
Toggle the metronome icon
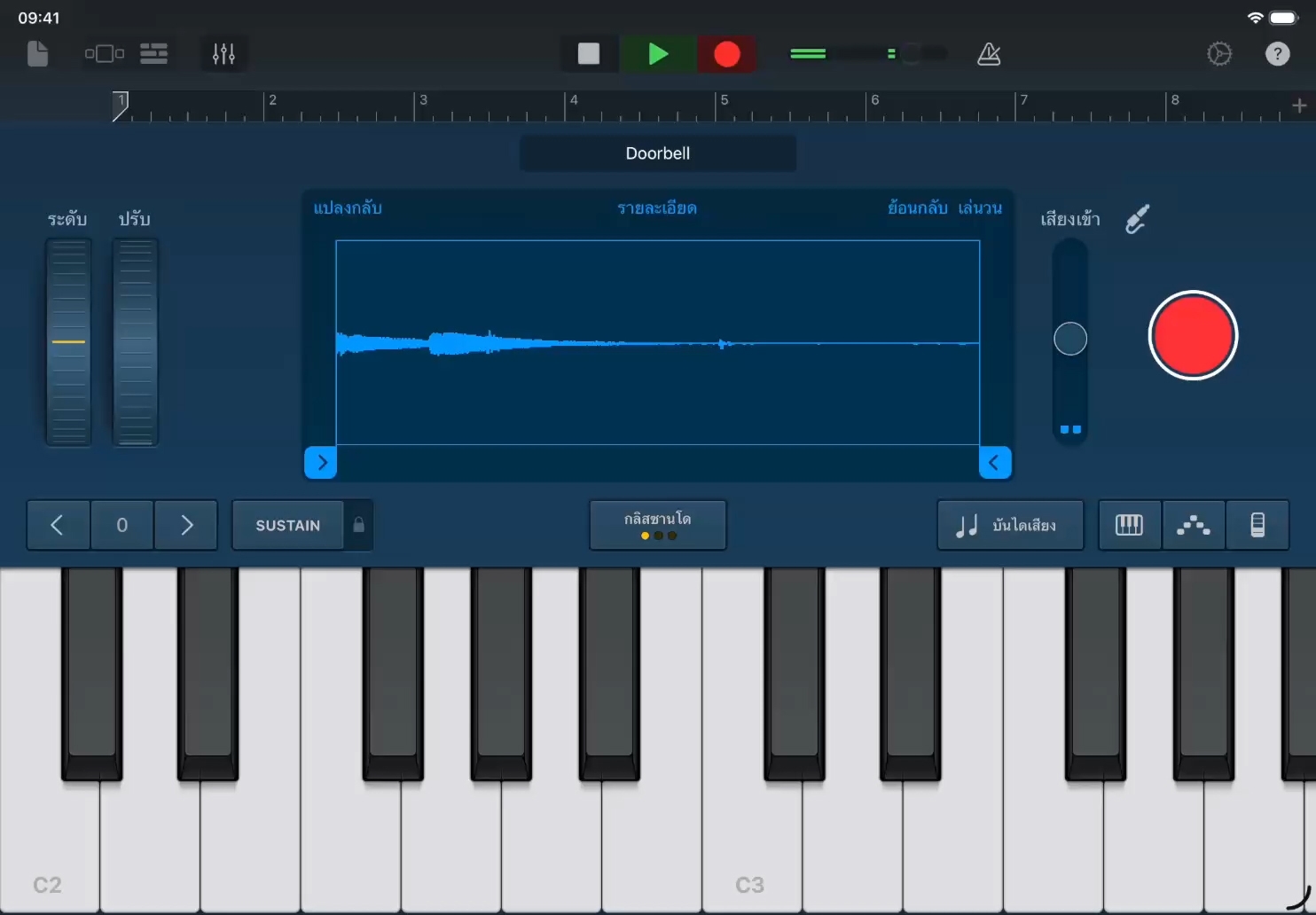(x=989, y=54)
